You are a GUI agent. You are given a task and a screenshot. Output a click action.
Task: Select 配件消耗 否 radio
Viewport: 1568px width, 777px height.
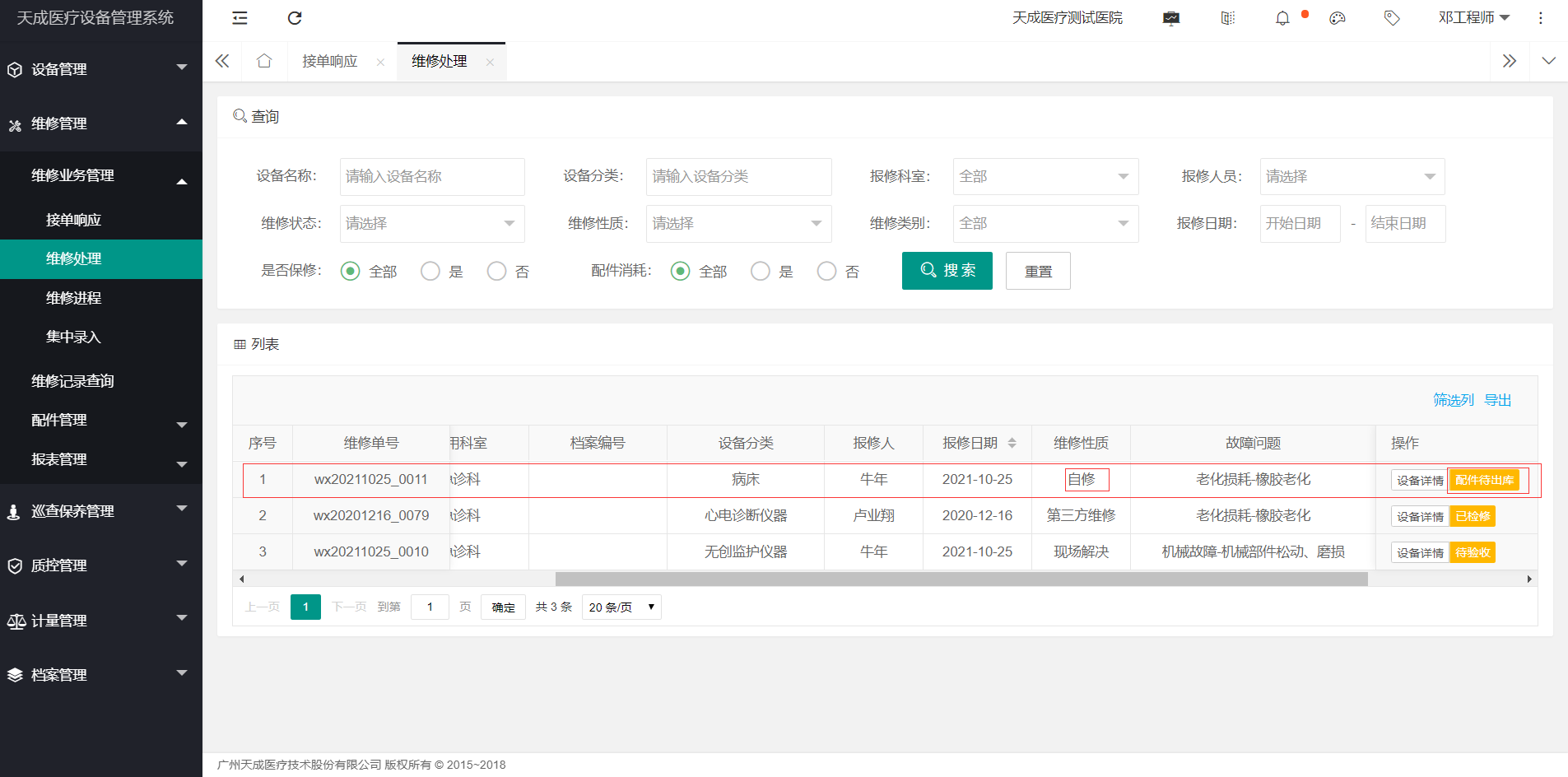click(826, 271)
